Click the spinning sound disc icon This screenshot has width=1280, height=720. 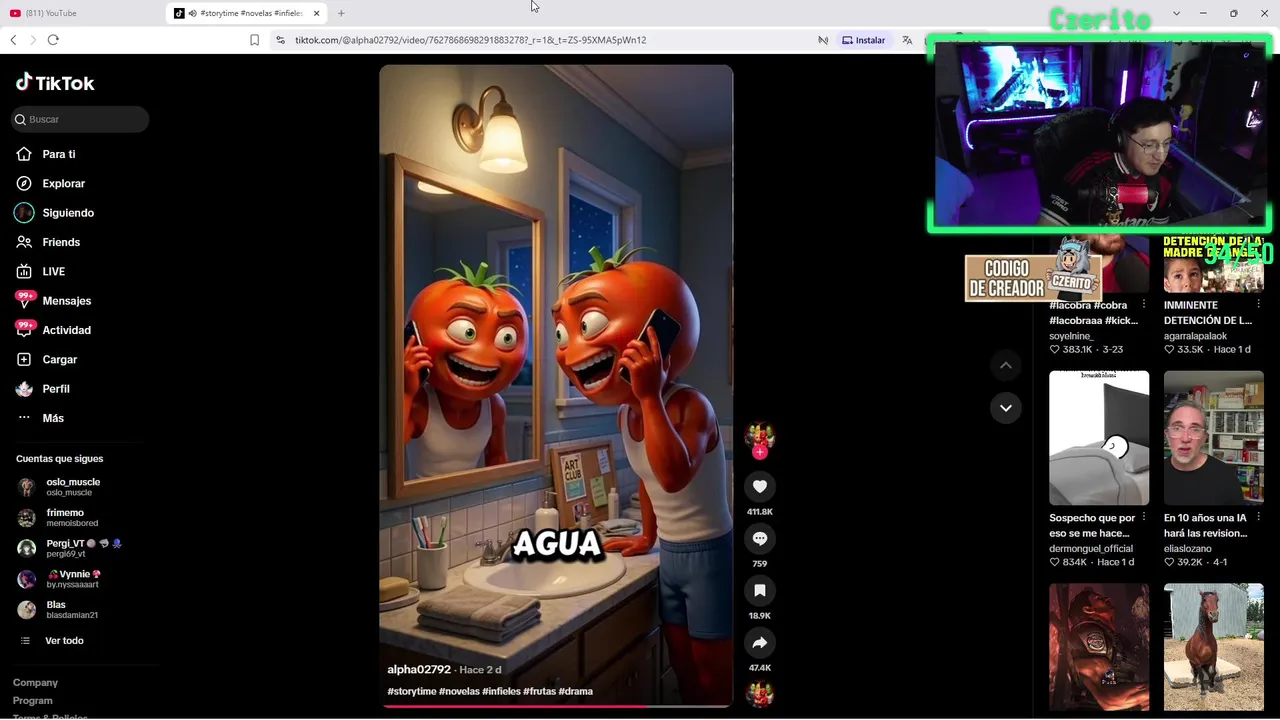[760, 694]
